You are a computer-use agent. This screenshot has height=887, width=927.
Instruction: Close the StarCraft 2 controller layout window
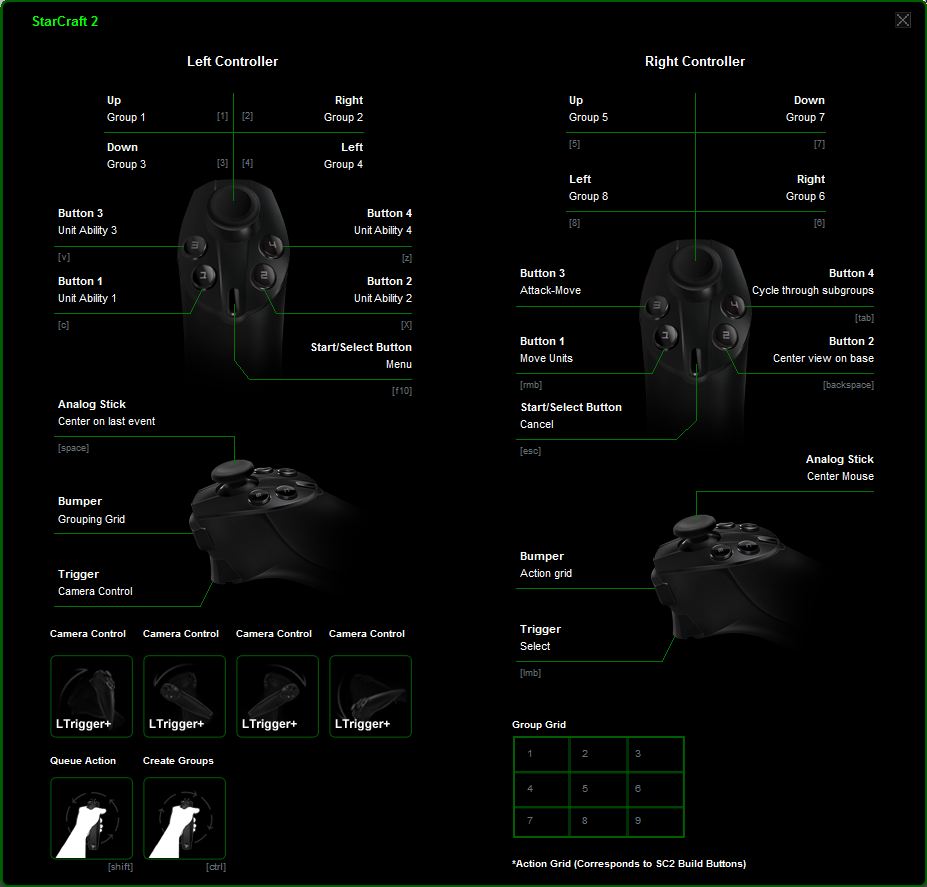point(903,21)
